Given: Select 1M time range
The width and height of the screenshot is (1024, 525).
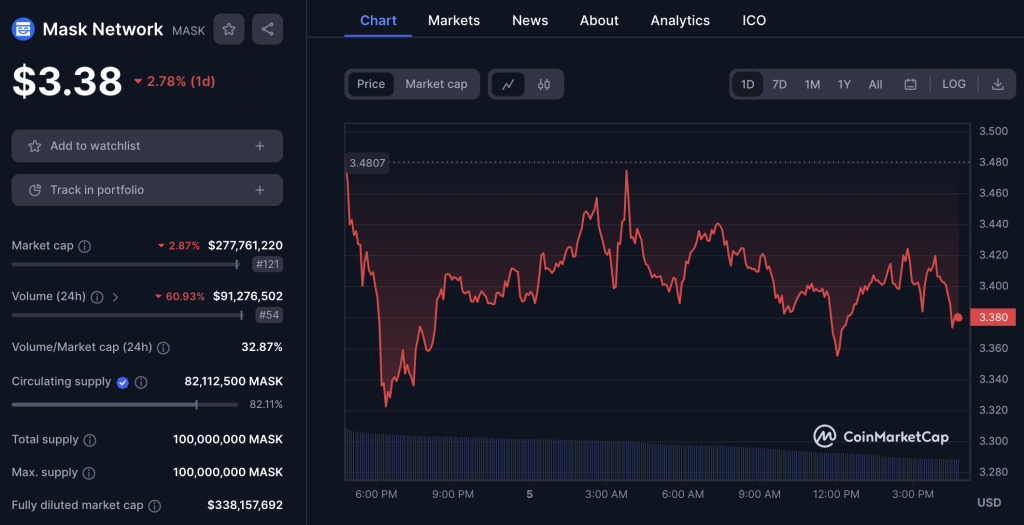Looking at the screenshot, I should point(812,84).
